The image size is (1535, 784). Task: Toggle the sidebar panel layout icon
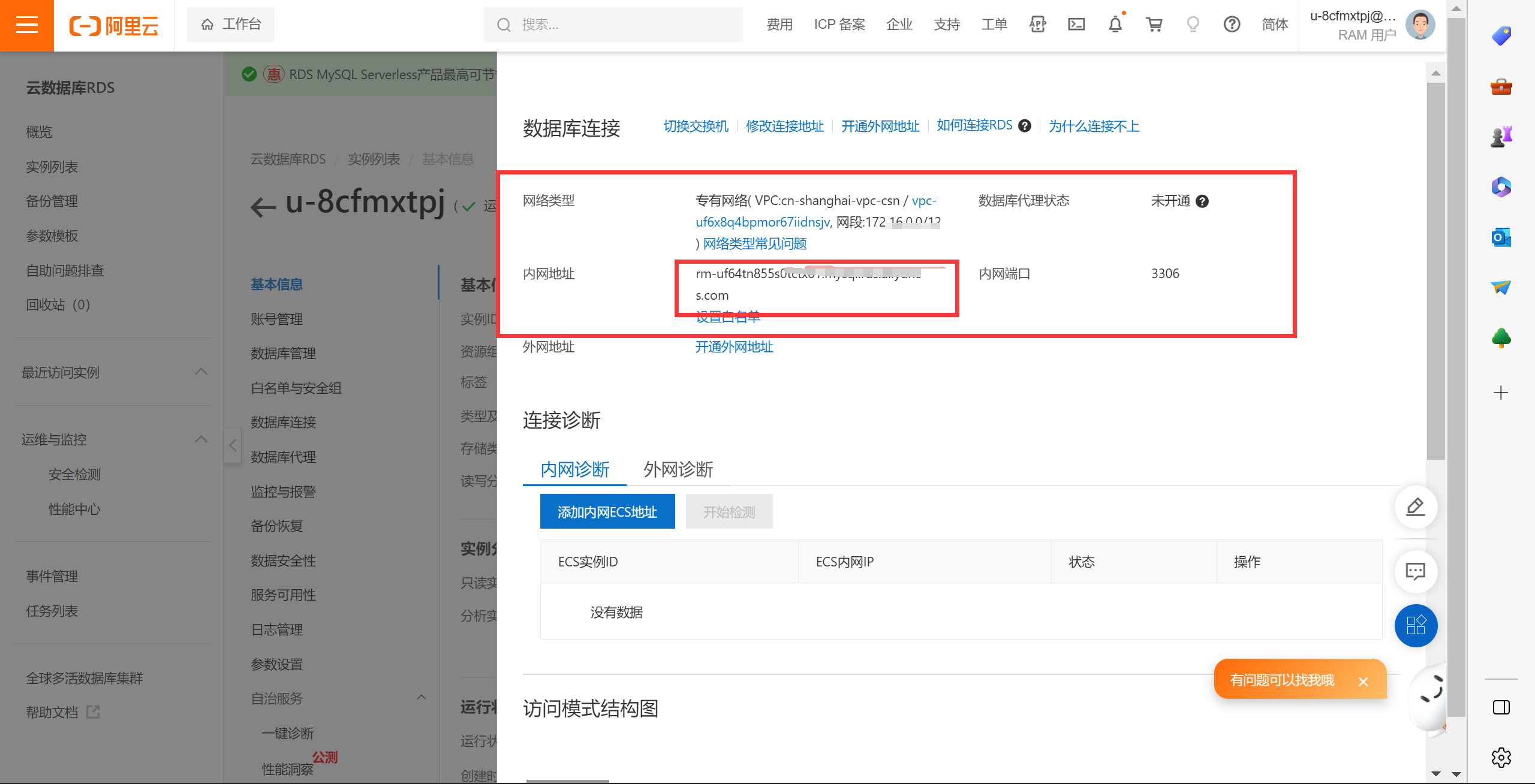tap(1501, 707)
